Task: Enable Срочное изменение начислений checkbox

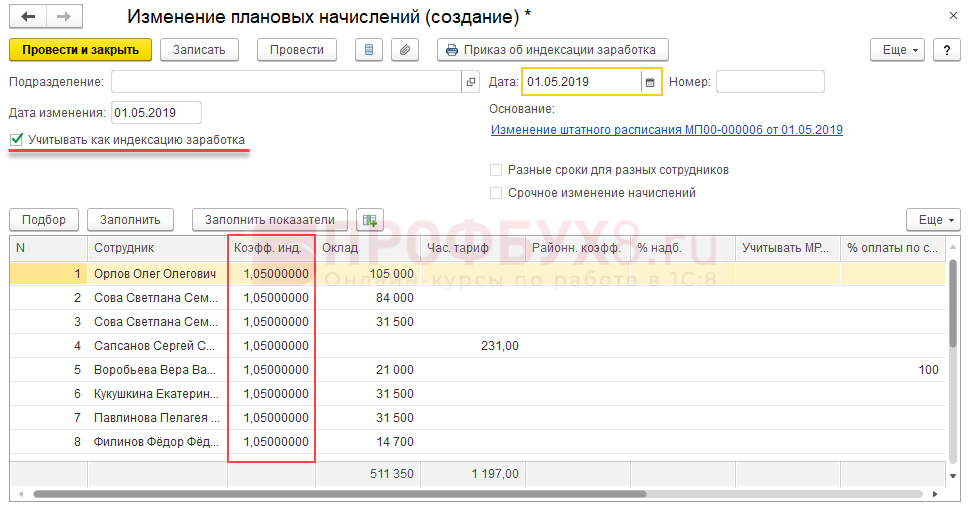Action: tap(496, 193)
